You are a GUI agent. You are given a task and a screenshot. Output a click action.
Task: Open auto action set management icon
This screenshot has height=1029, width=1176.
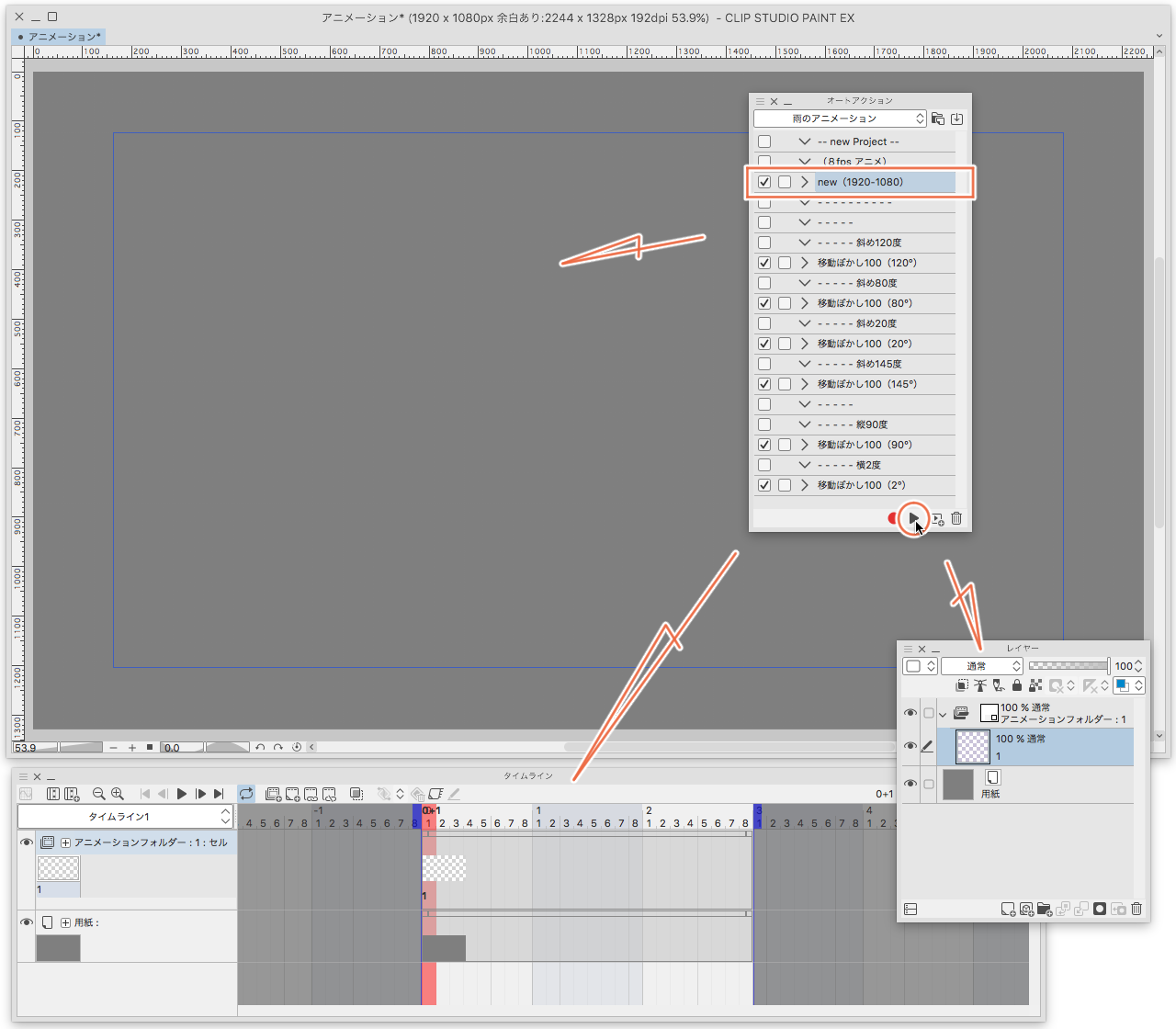pyautogui.click(x=938, y=119)
